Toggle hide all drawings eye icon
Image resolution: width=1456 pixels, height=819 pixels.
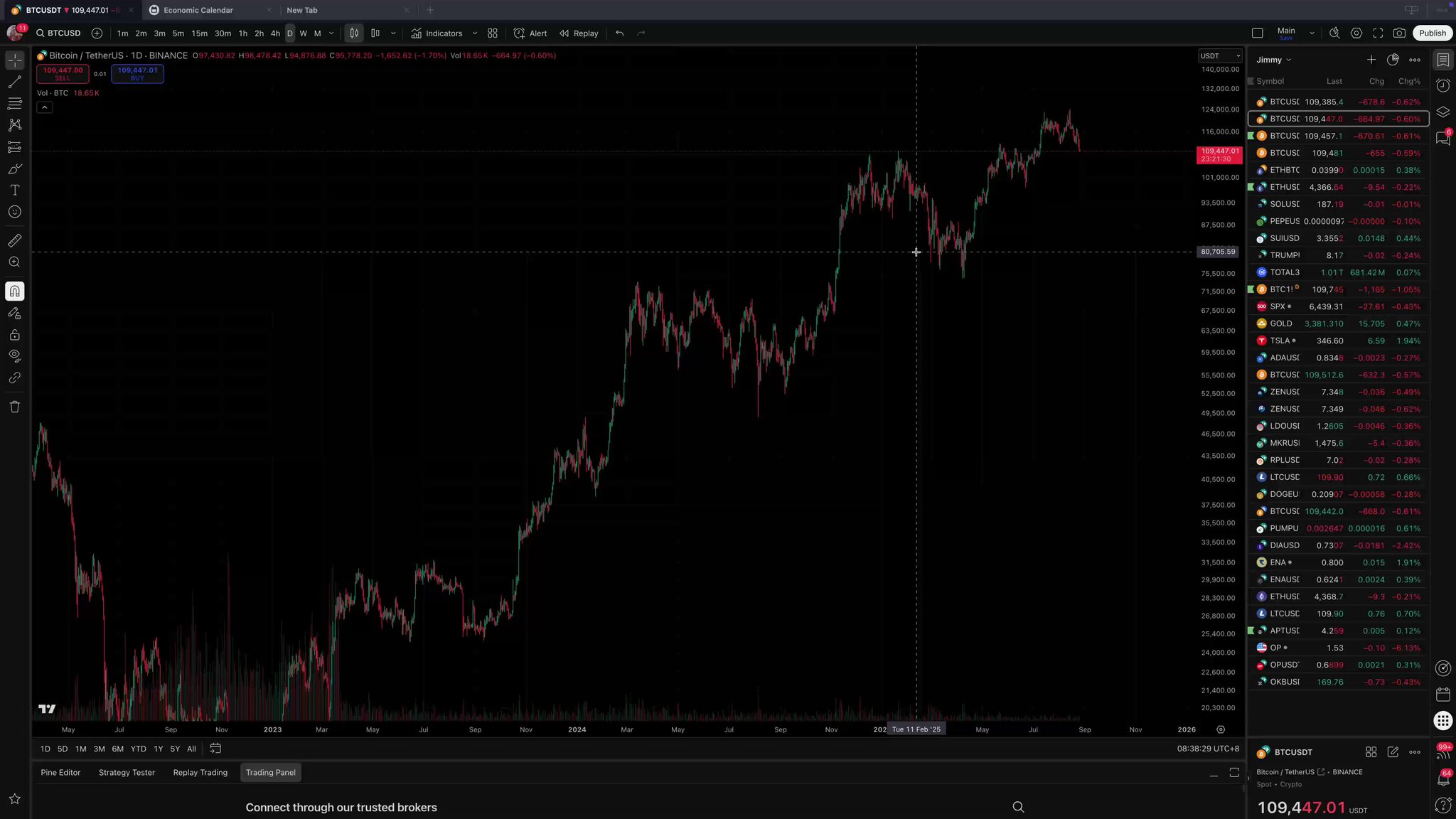click(x=15, y=355)
